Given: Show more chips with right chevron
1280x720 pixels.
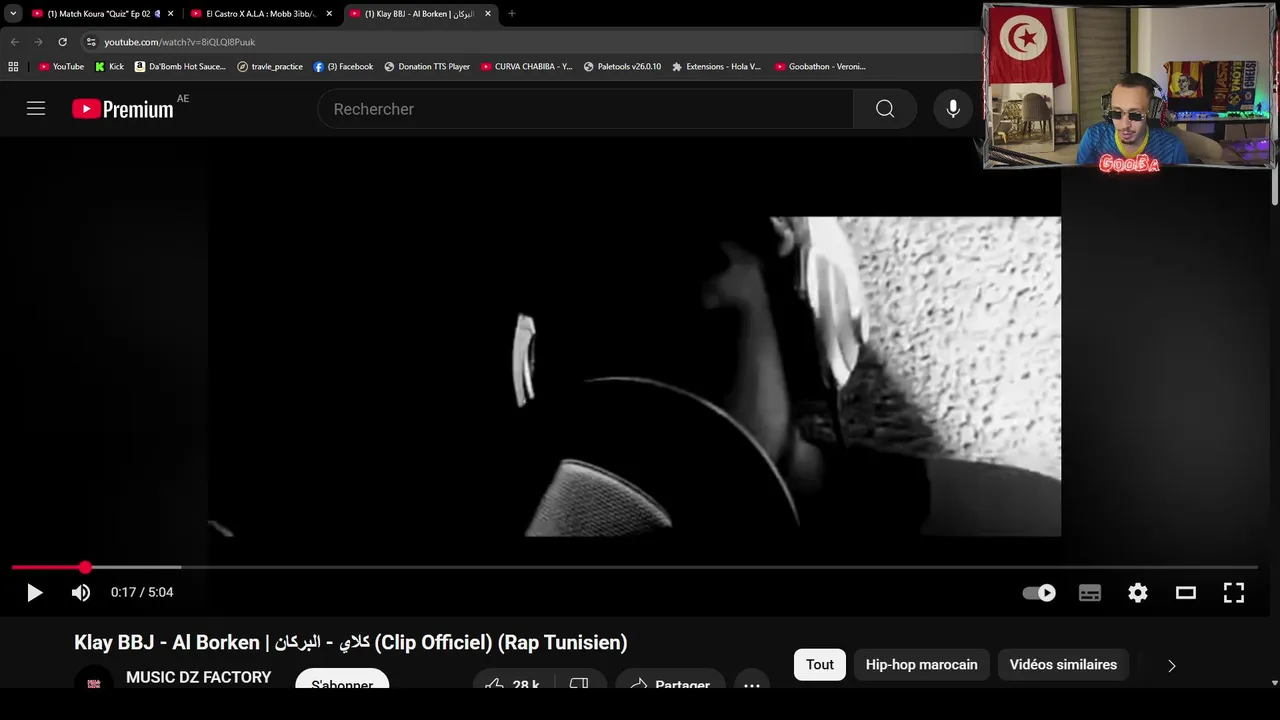Looking at the screenshot, I should [1172, 665].
